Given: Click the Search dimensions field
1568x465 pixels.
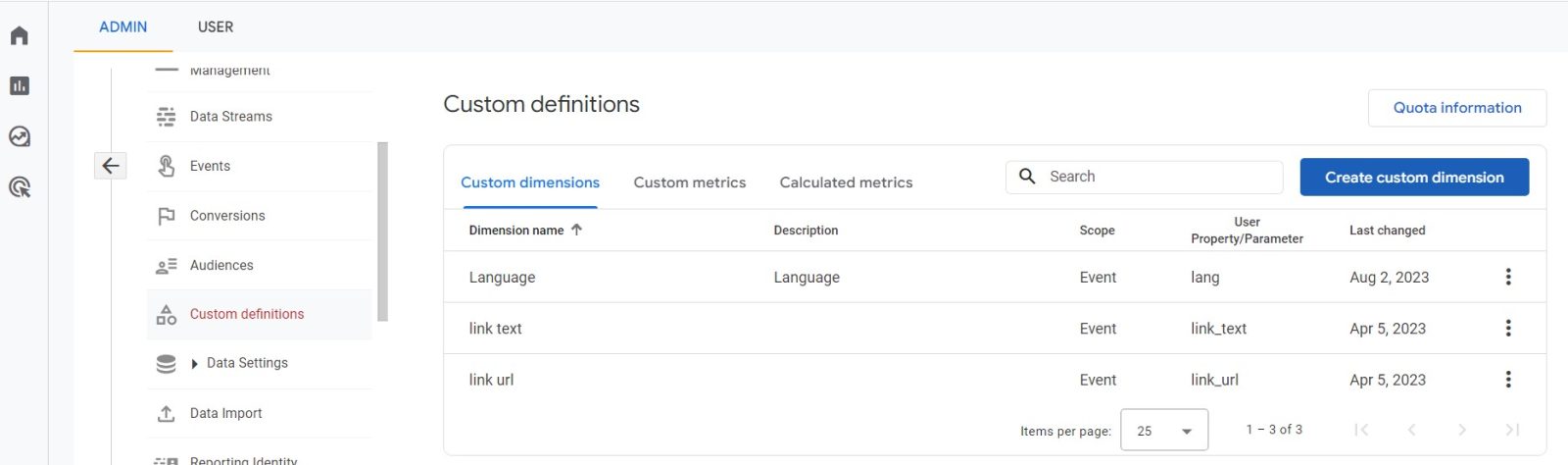Looking at the screenshot, I should 1156,177.
